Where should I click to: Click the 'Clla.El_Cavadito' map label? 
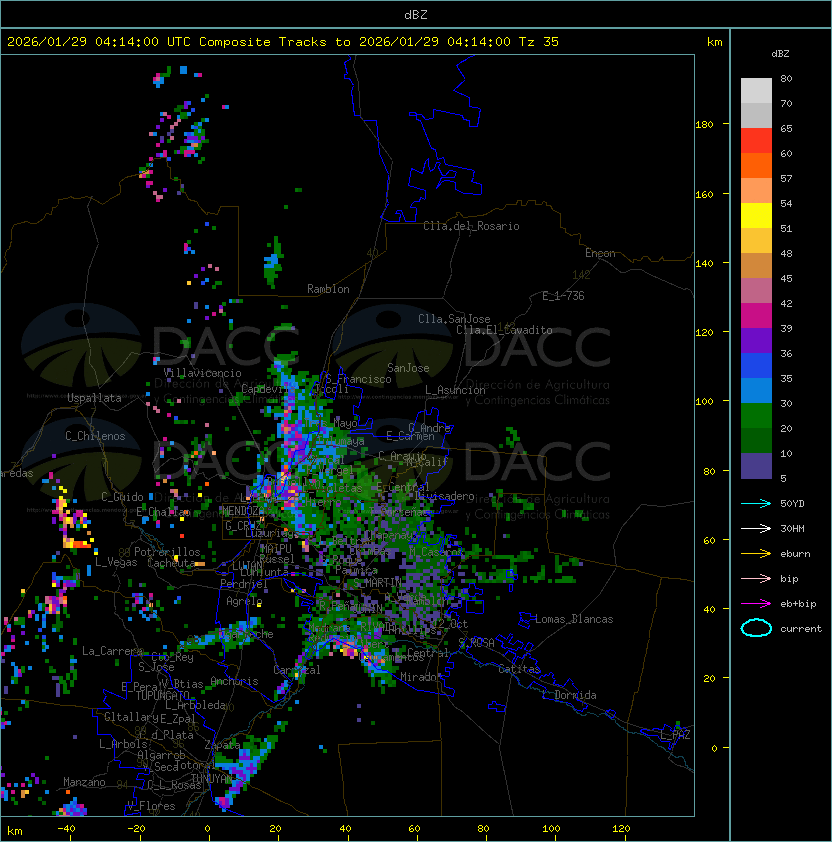[x=504, y=330]
